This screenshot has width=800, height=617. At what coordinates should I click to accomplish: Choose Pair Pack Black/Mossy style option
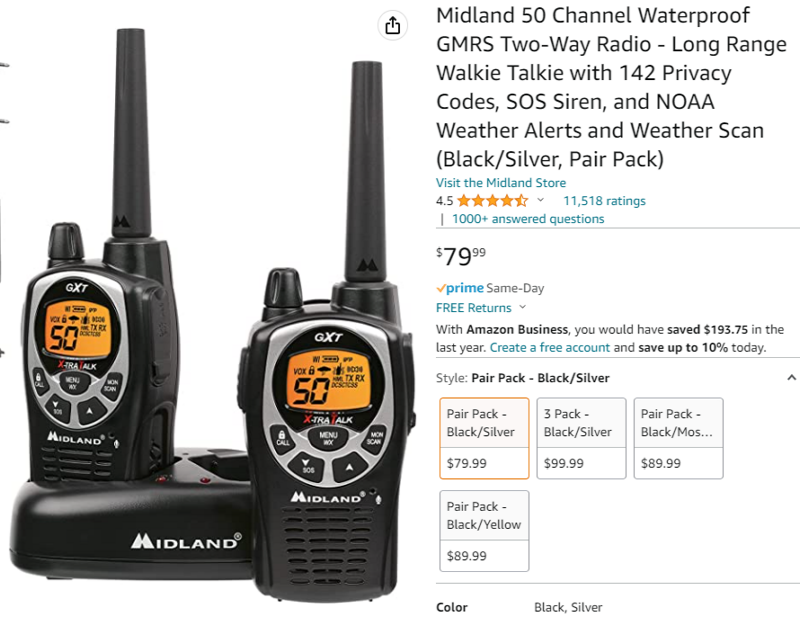click(678, 438)
